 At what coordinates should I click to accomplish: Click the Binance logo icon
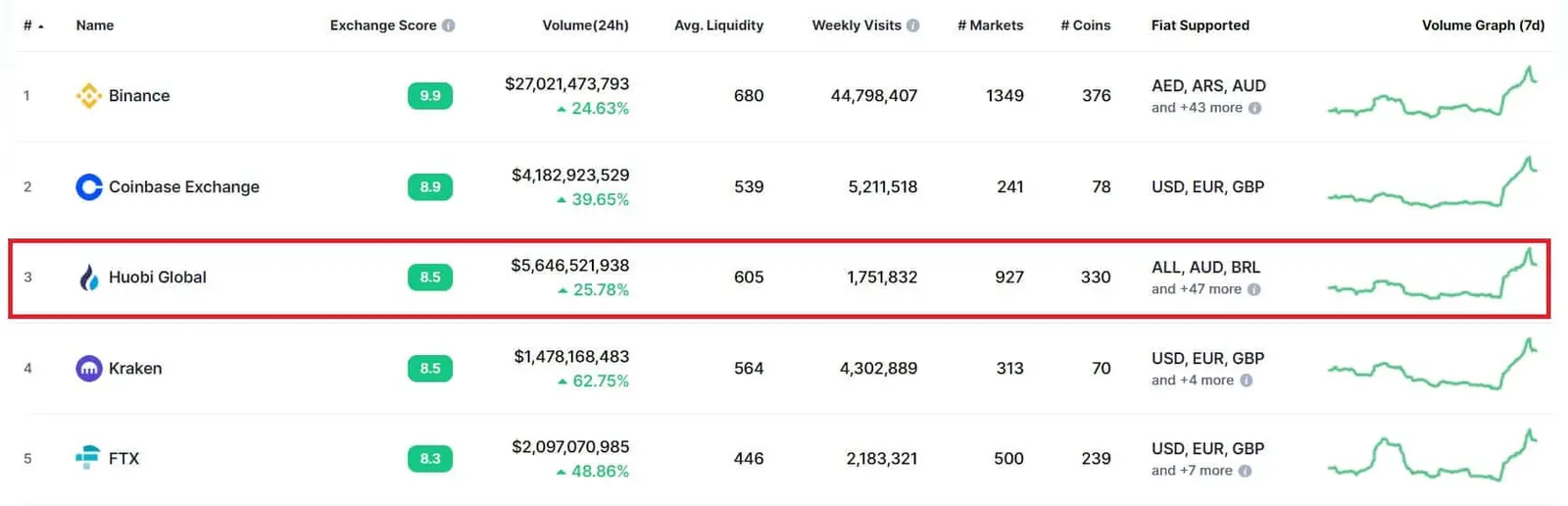pos(89,95)
